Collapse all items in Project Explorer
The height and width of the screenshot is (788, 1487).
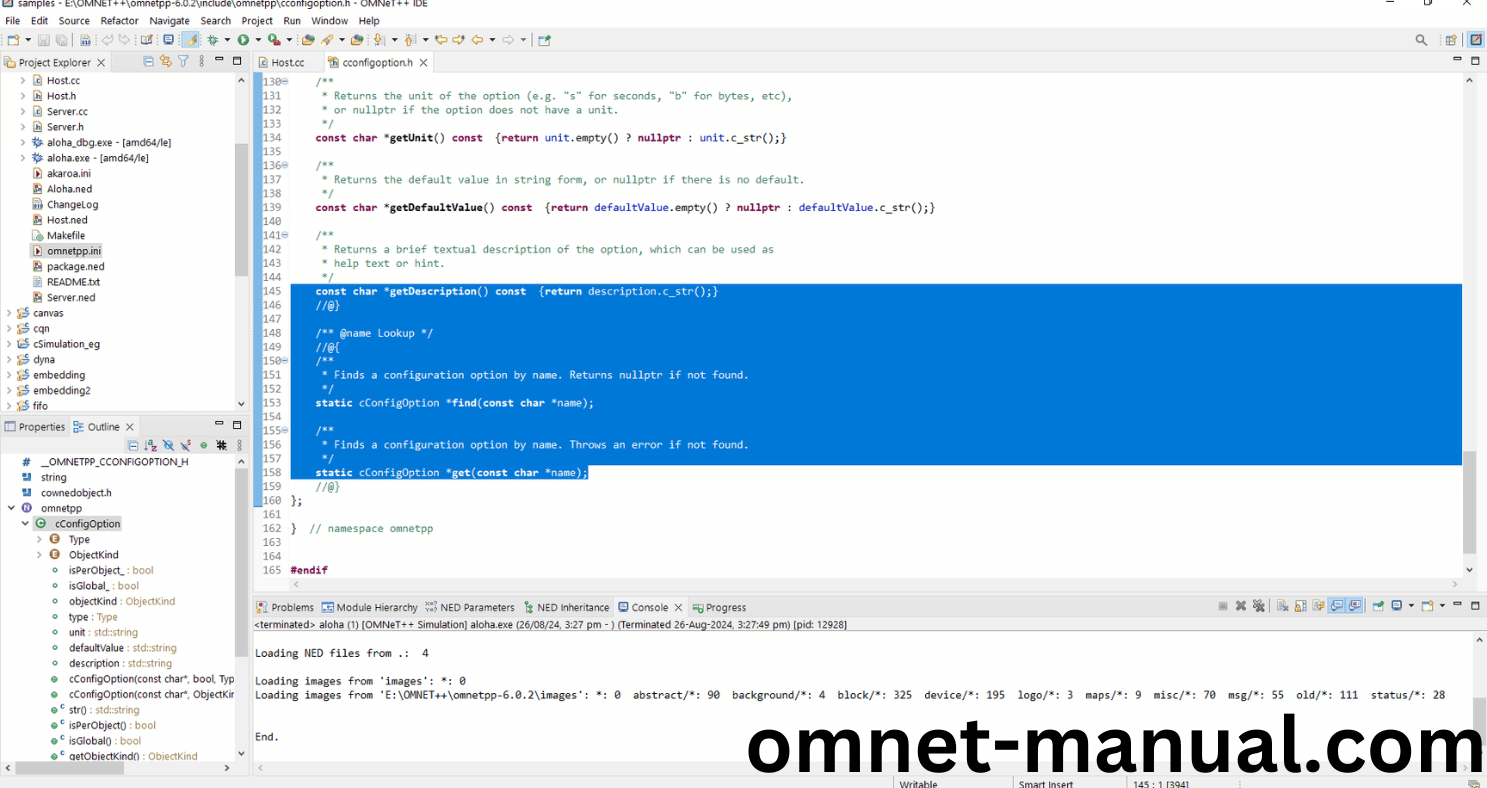149,62
